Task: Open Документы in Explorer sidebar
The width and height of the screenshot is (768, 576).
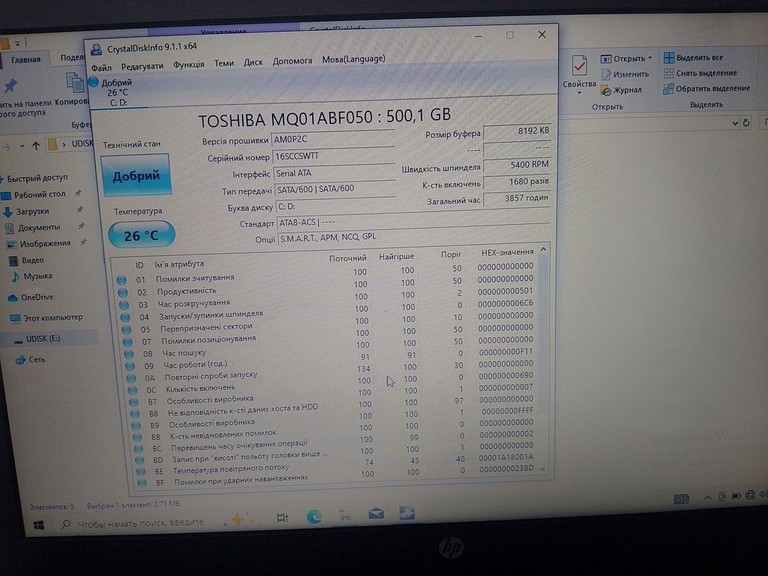Action: tap(33, 228)
